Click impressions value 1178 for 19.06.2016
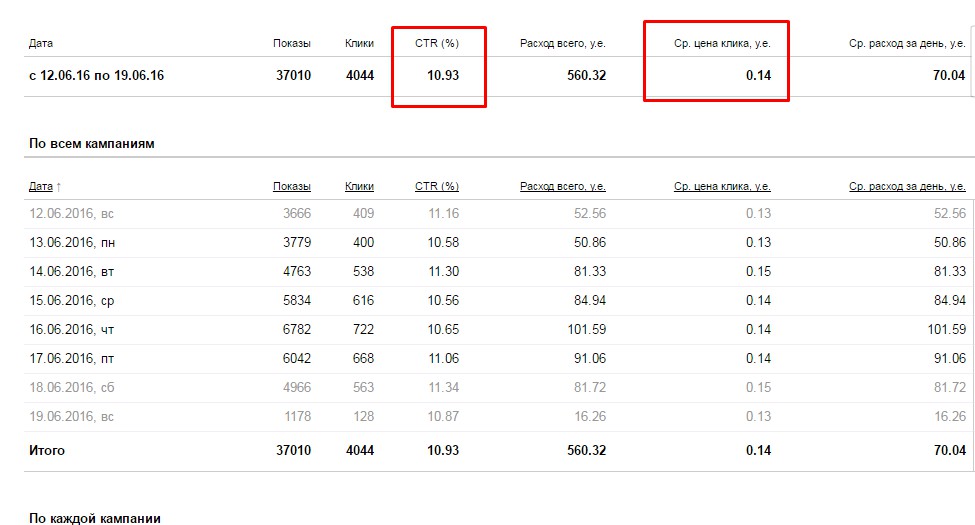Screen dimensions: 975x525 pyautogui.click(x=298, y=416)
